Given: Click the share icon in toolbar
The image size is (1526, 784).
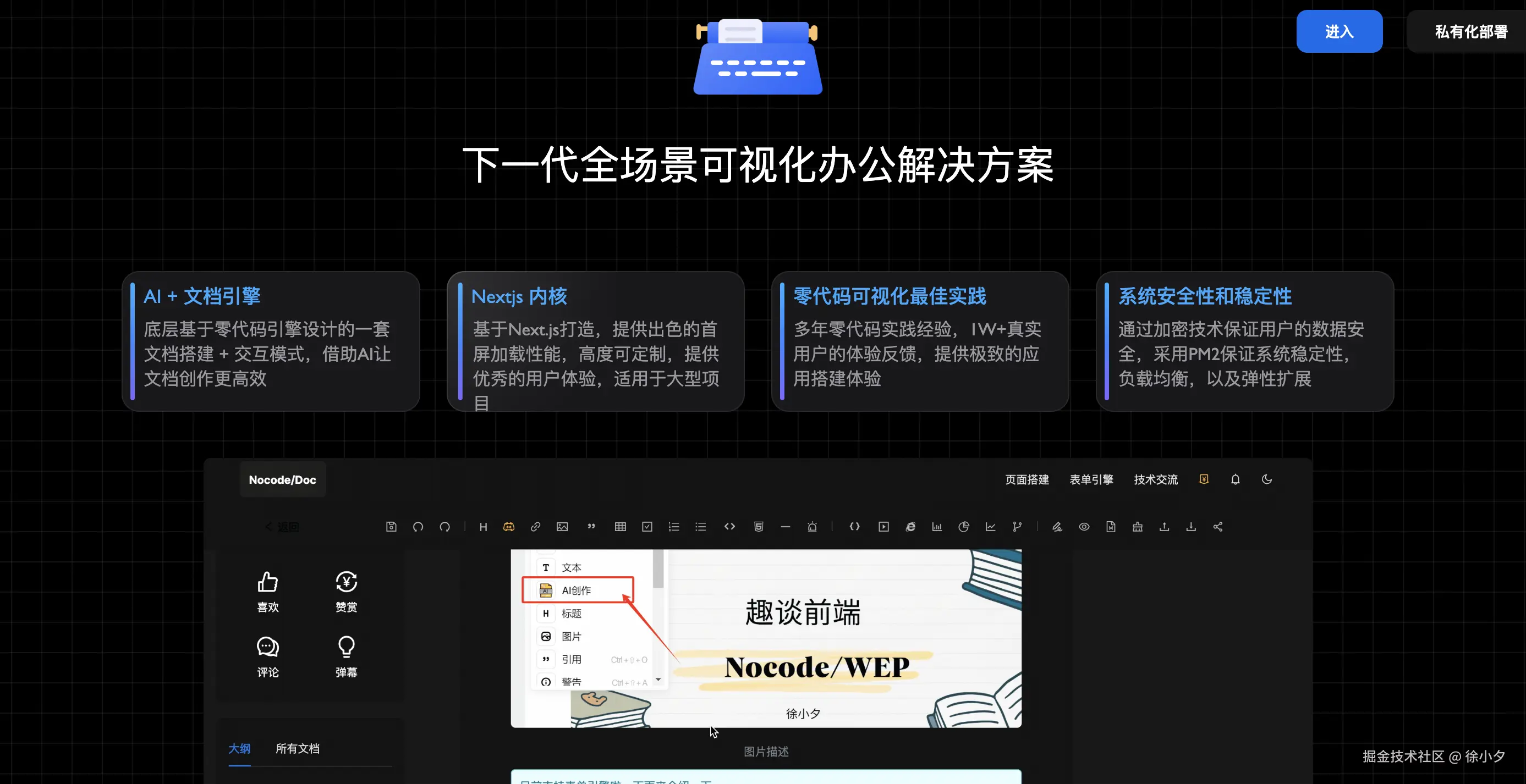Looking at the screenshot, I should coord(1218,526).
